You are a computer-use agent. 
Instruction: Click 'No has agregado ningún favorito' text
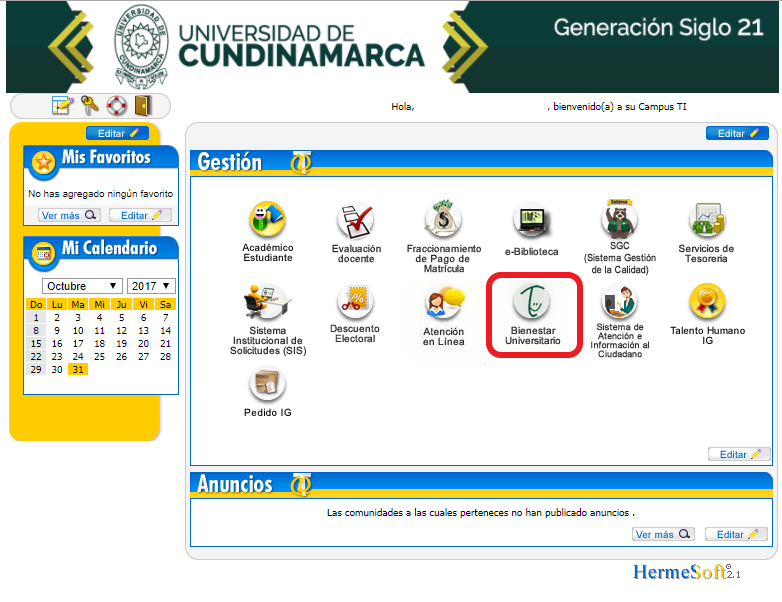coord(101,194)
